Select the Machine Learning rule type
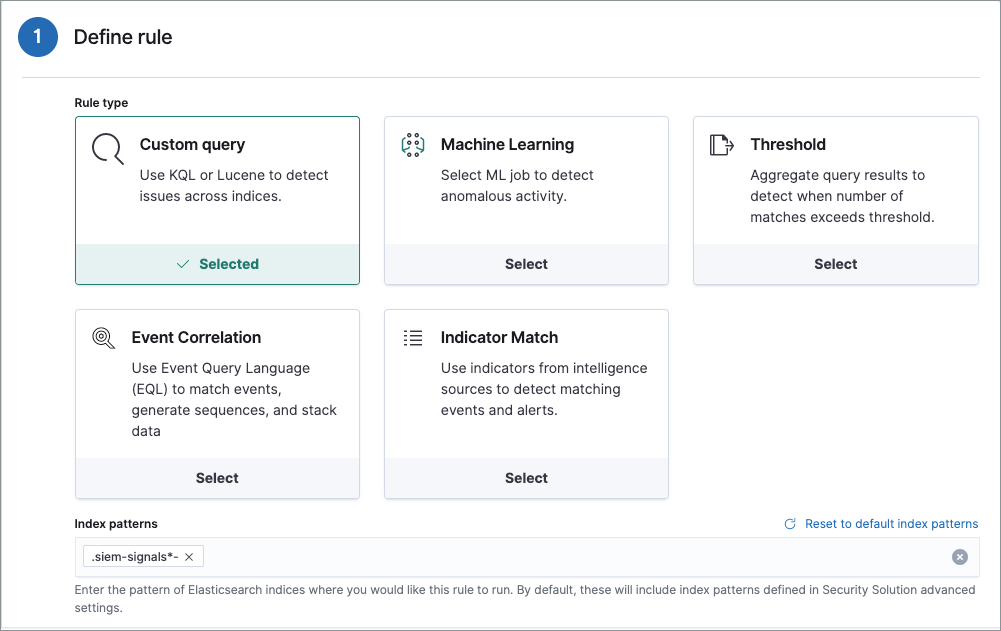 526,264
